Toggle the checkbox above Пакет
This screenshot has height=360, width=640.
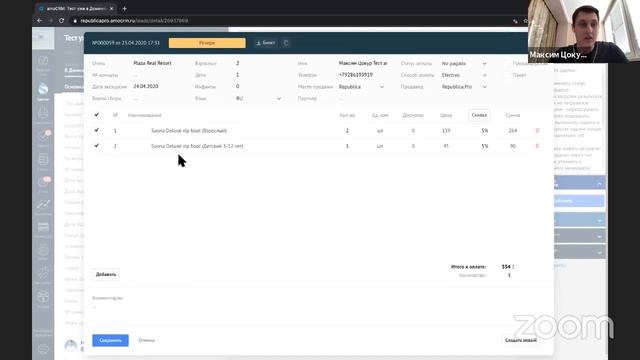507,64
